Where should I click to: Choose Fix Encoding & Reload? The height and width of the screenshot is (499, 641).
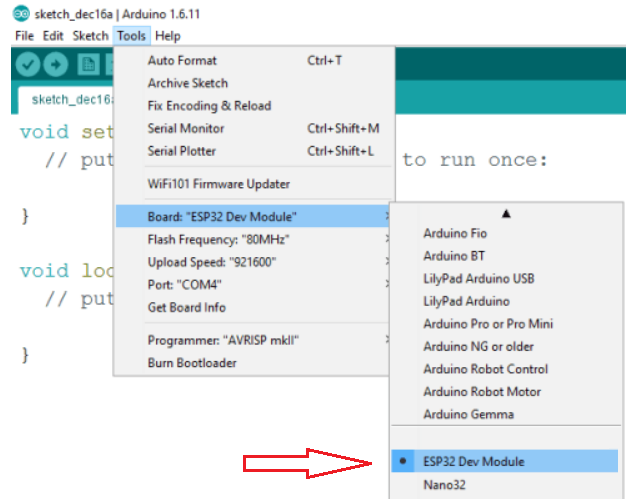253,106
